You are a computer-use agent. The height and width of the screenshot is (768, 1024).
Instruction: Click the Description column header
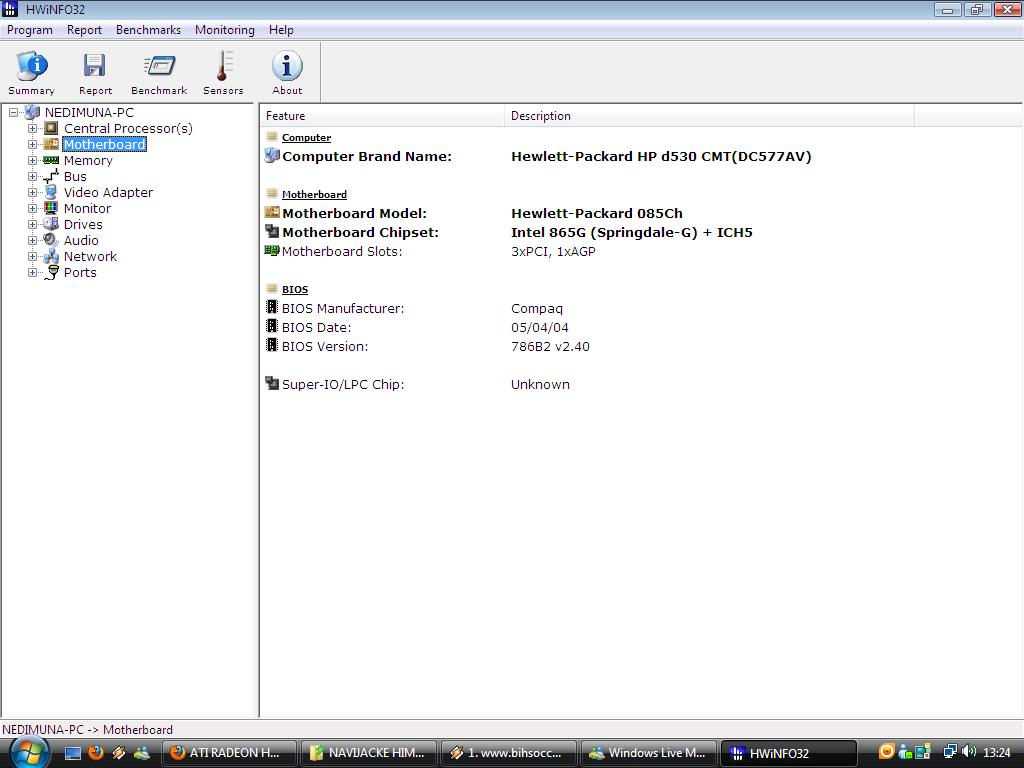click(x=709, y=116)
